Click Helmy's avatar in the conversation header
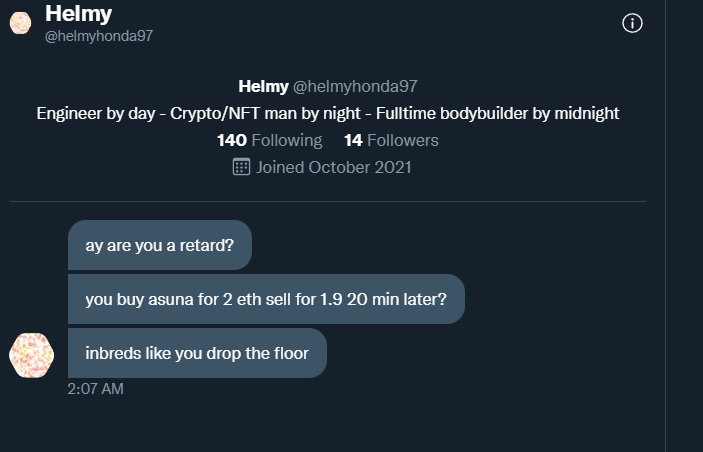Viewport: 703px width, 452px height. pos(21,23)
